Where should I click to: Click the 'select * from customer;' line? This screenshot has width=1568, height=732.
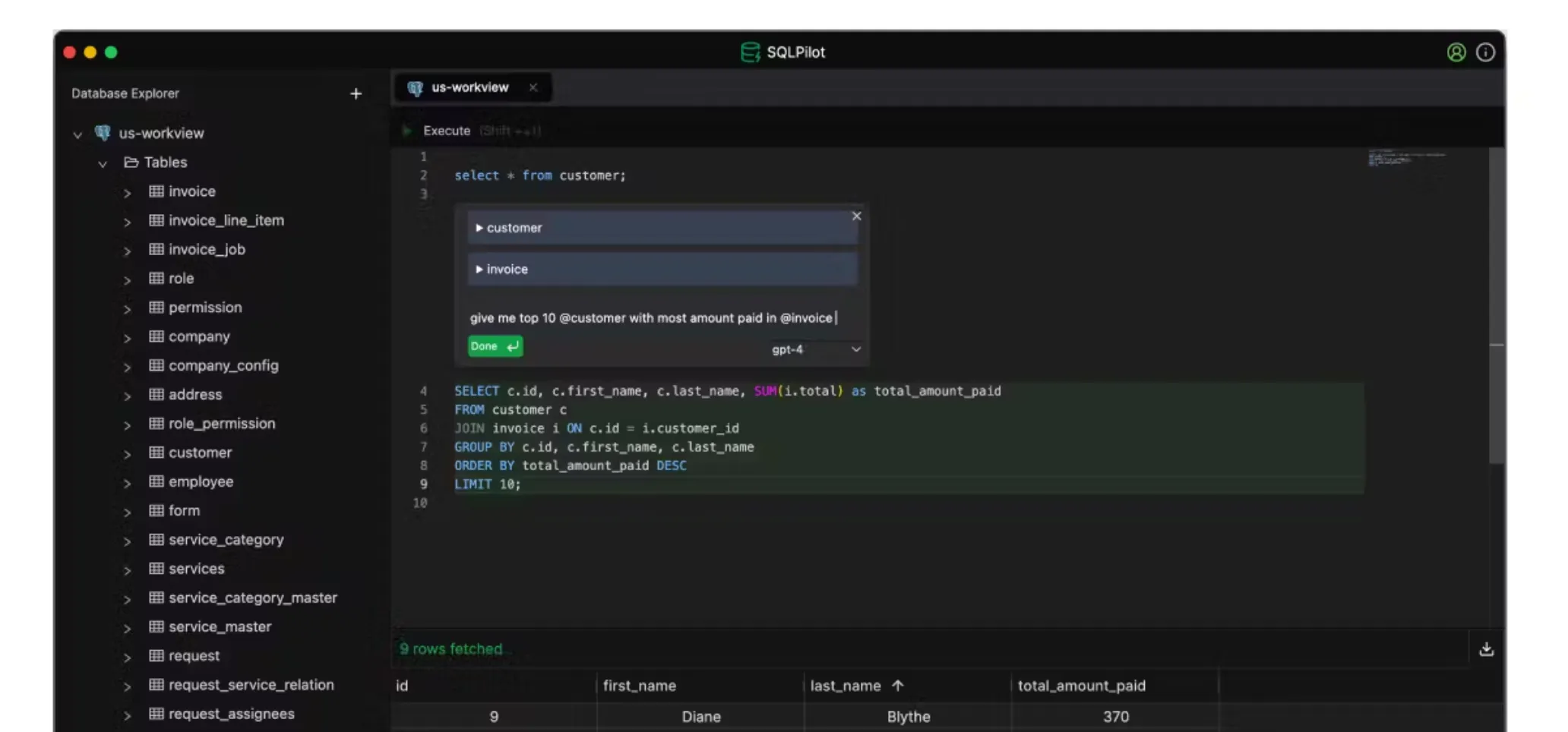tap(540, 175)
